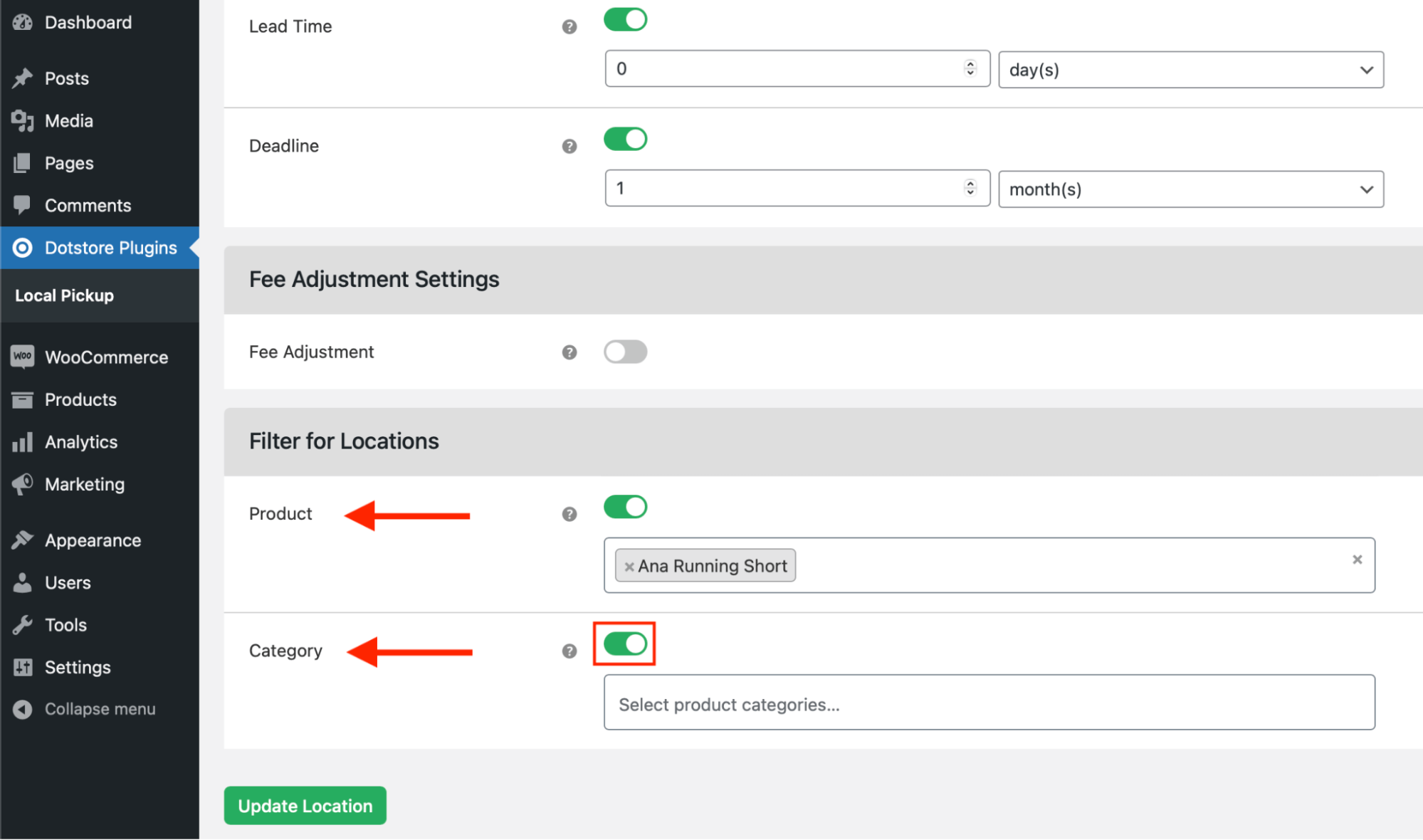The width and height of the screenshot is (1423, 840).
Task: Open the product categories selector
Action: (988, 703)
